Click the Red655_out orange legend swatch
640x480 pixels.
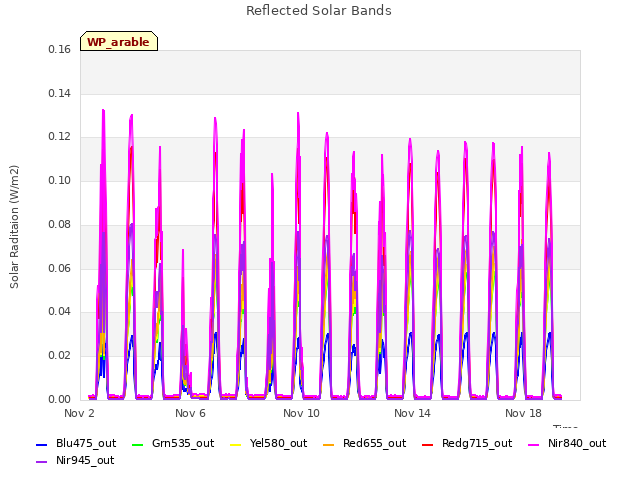[x=329, y=444]
